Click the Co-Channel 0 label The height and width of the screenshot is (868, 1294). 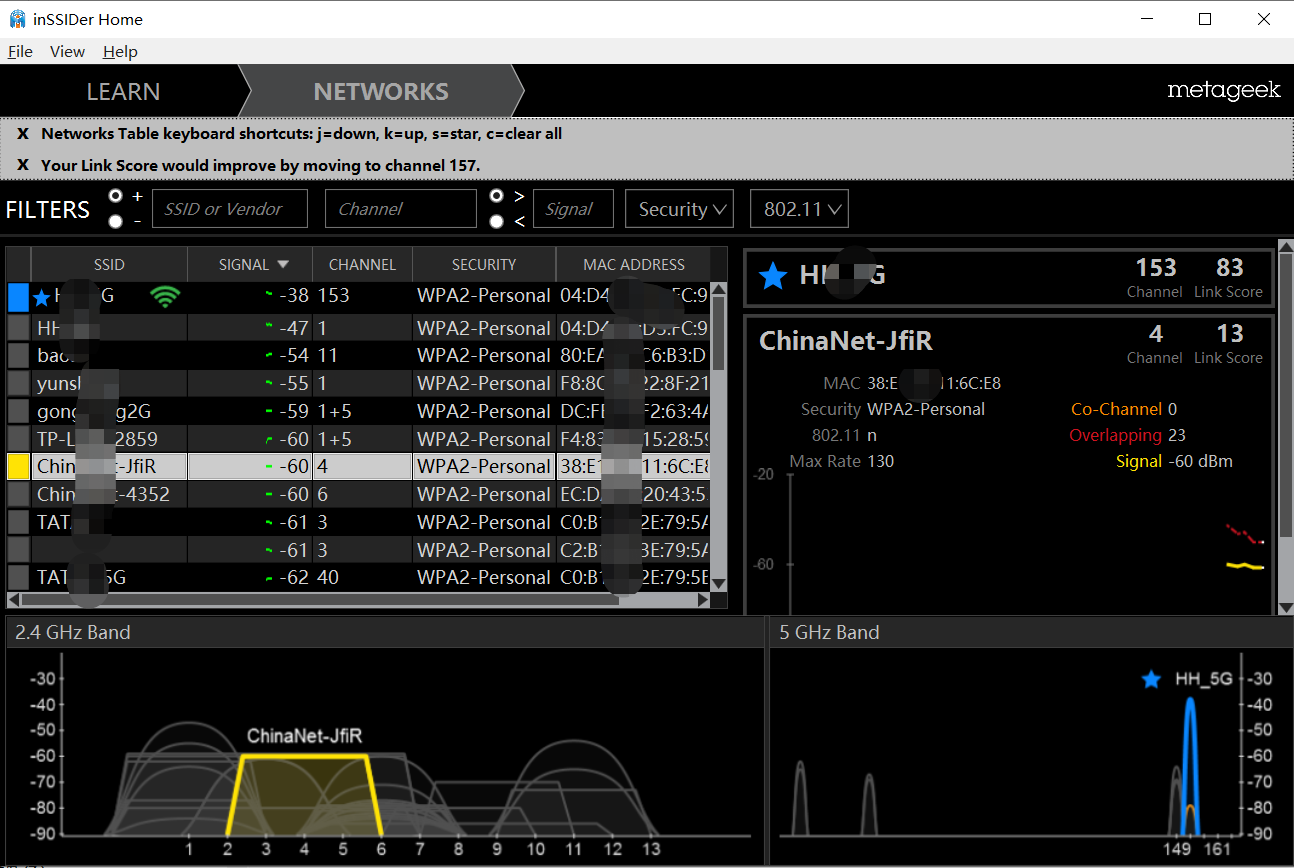[x=1116, y=409]
